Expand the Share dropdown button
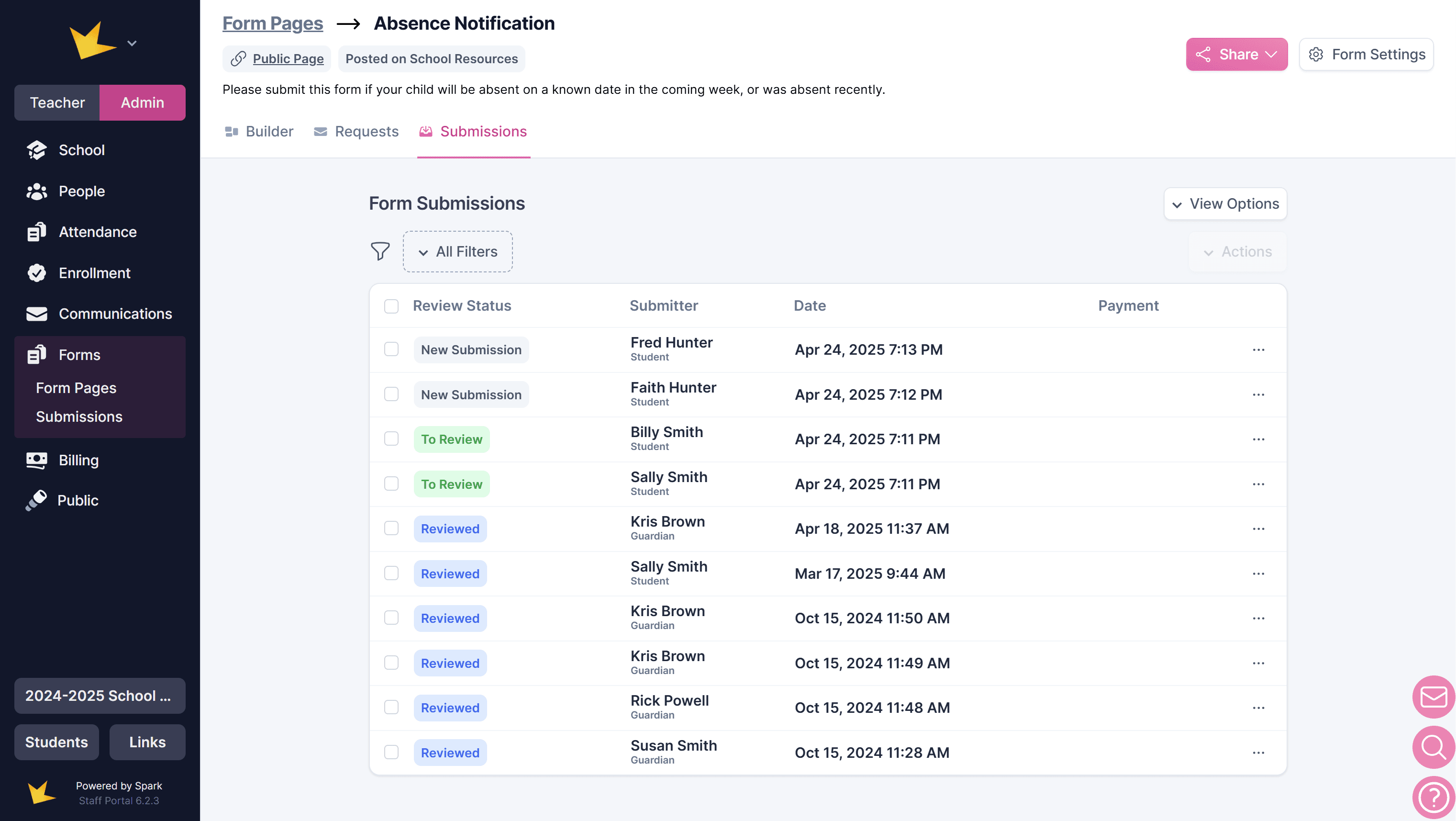Image resolution: width=1456 pixels, height=821 pixels. coord(1236,54)
